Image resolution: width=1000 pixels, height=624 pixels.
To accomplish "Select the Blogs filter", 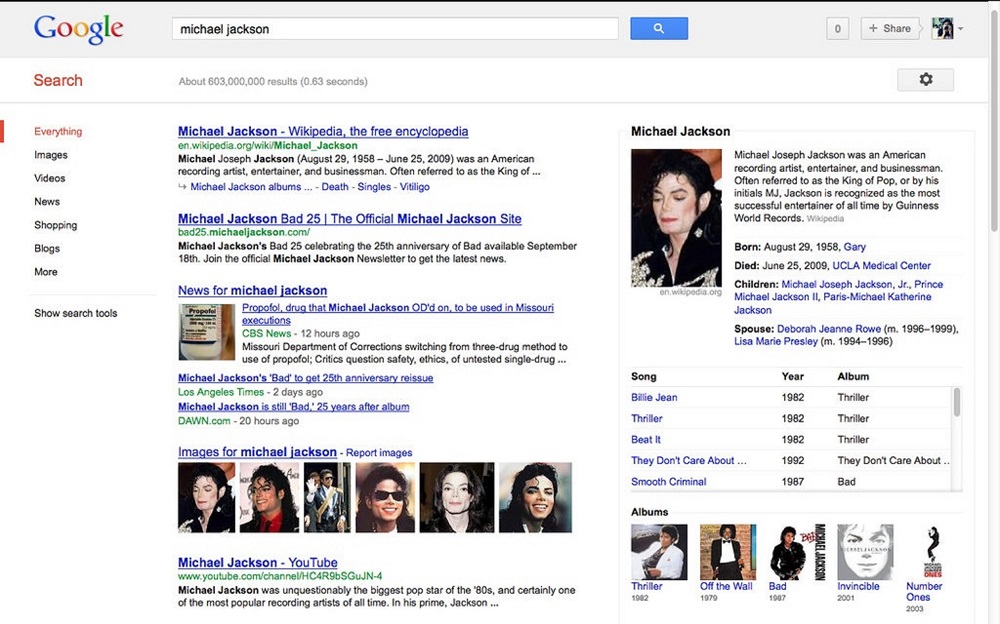I will pos(47,248).
